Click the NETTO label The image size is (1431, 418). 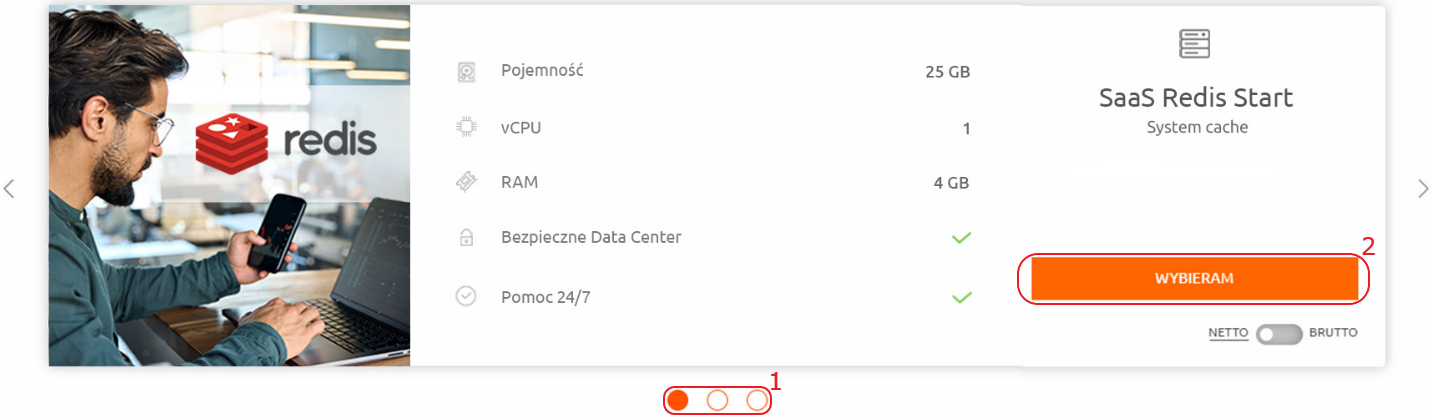(1228, 333)
